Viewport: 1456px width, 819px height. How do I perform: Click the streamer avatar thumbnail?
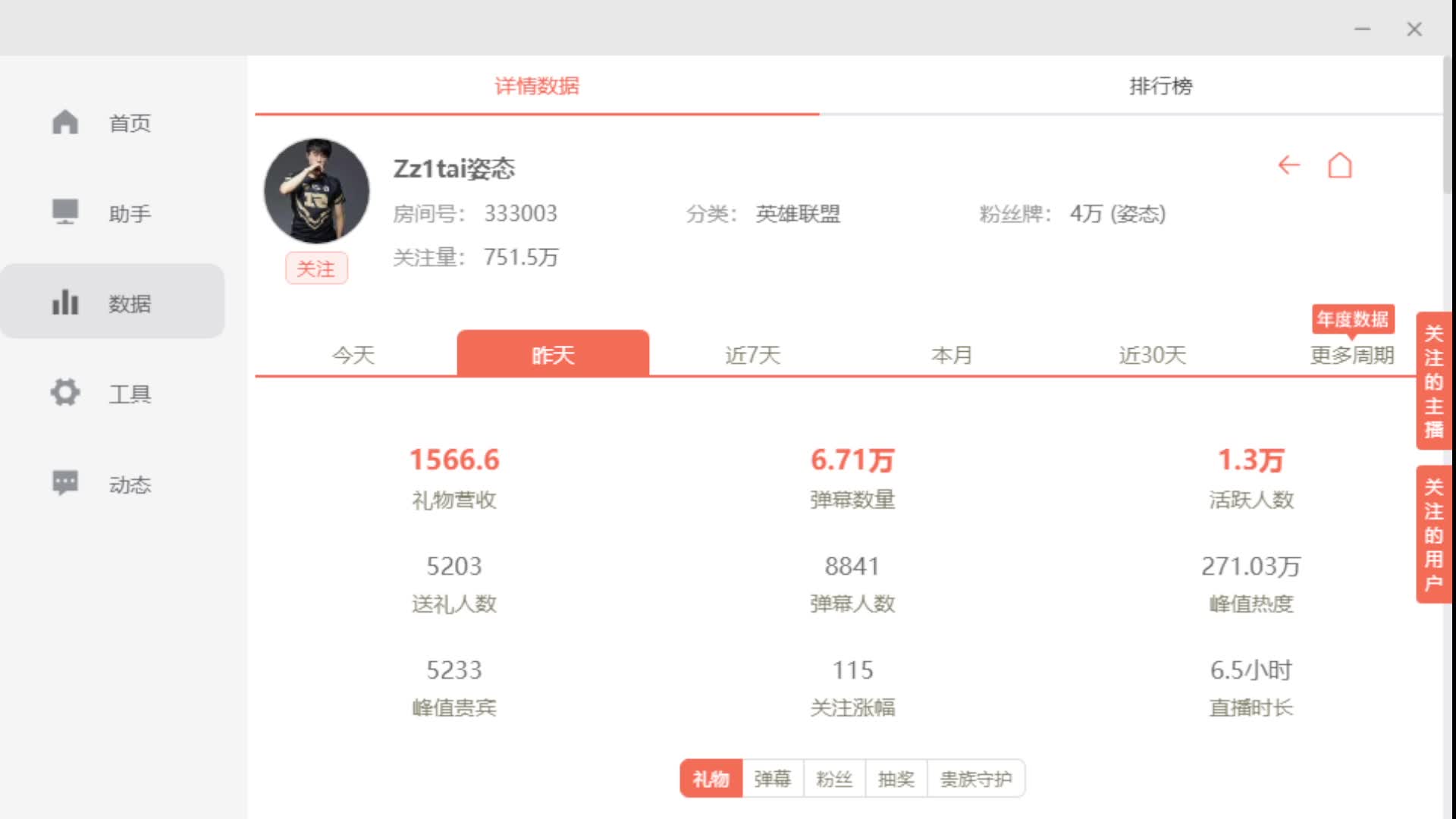click(316, 190)
